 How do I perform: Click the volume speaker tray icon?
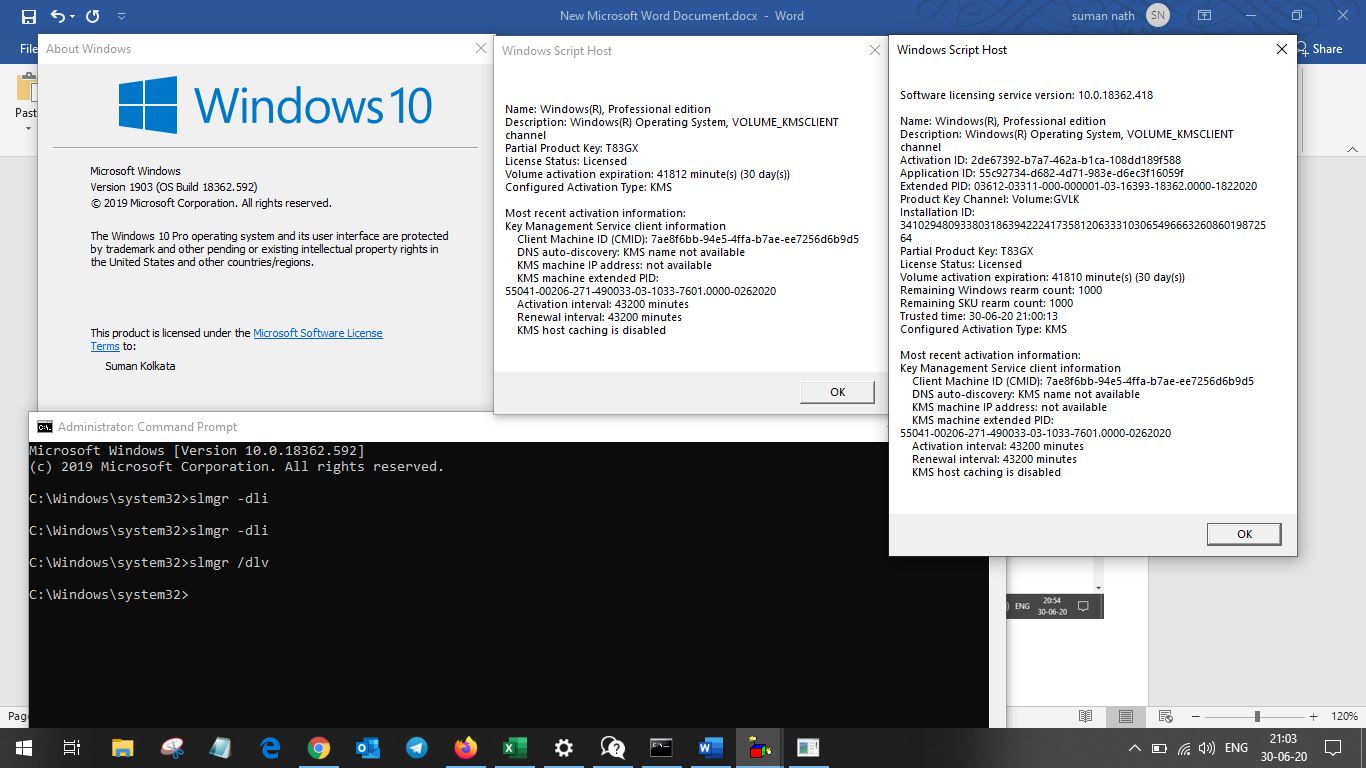[1207, 748]
